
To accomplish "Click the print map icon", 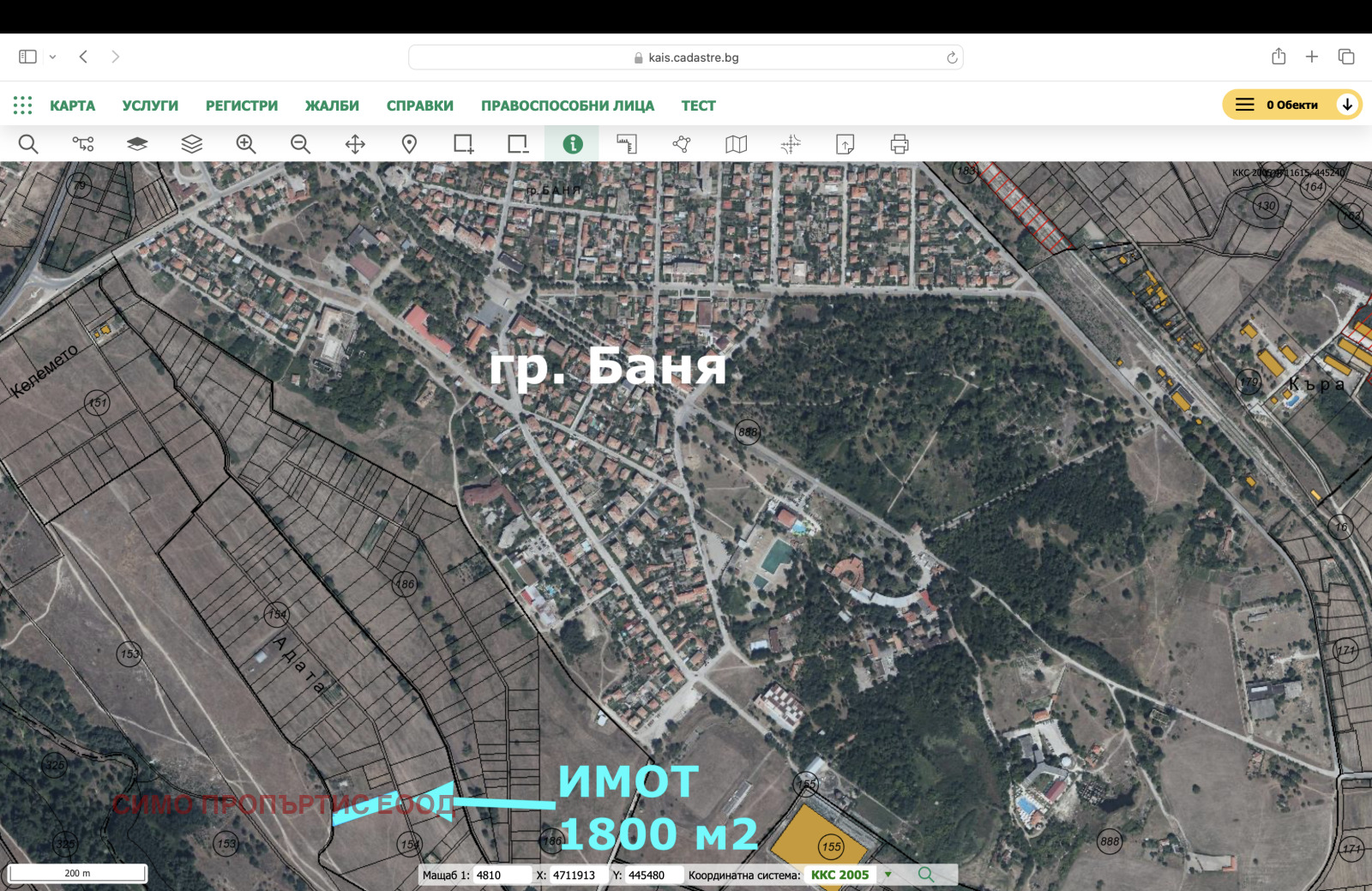I will (x=899, y=144).
